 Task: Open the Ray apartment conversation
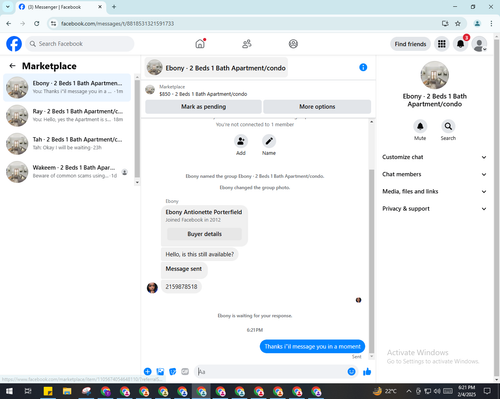(x=67, y=115)
